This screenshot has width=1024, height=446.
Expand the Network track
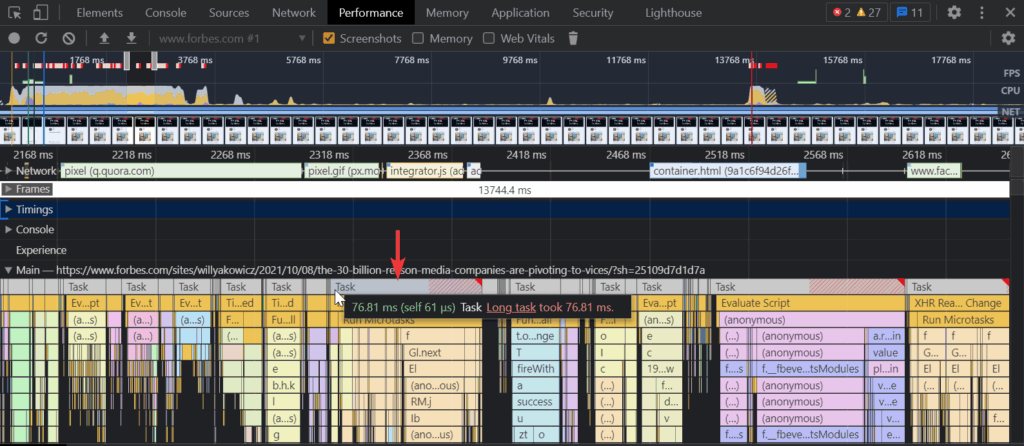(x=8, y=171)
